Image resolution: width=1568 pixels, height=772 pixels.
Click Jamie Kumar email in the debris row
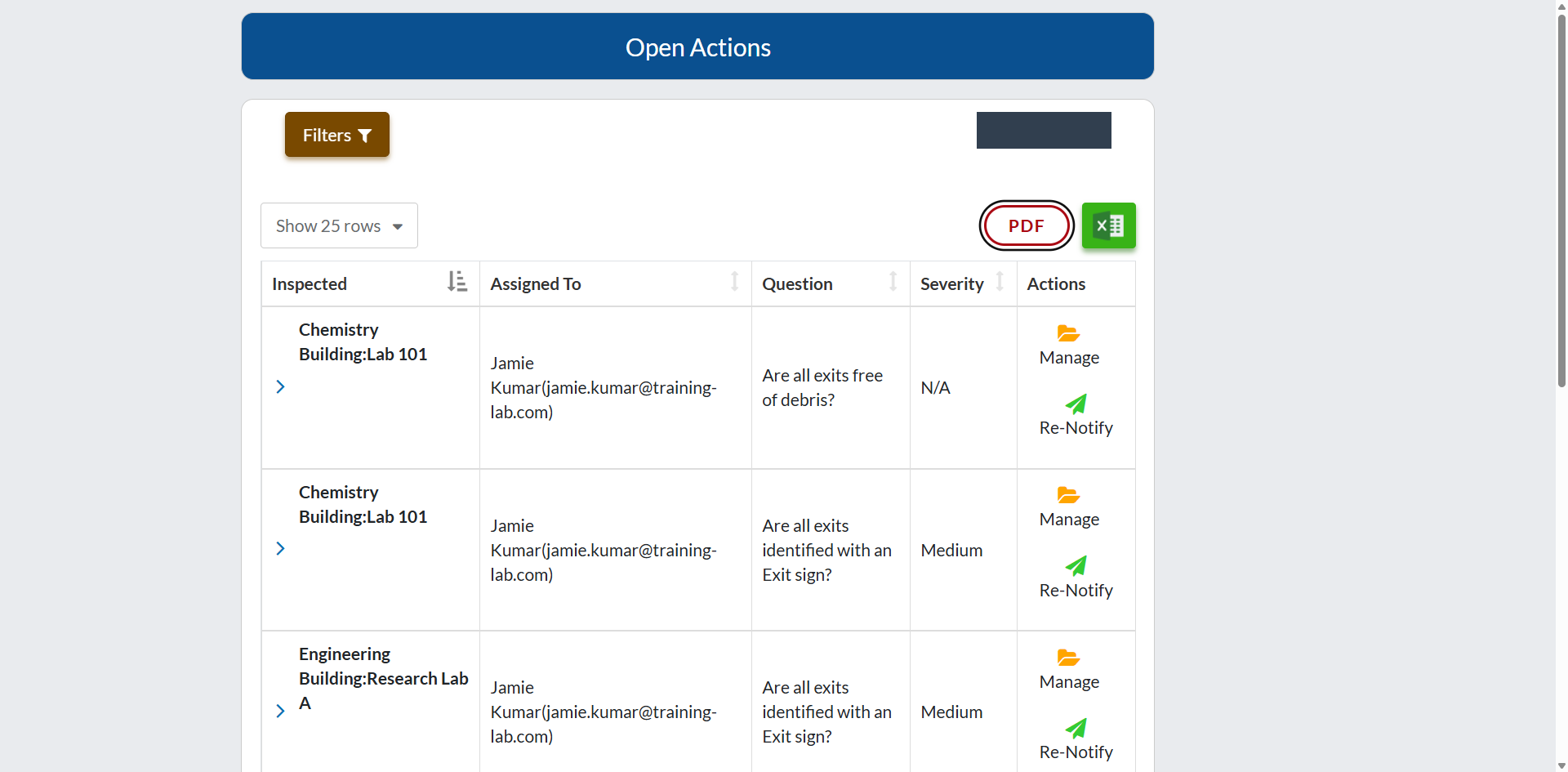coord(604,387)
